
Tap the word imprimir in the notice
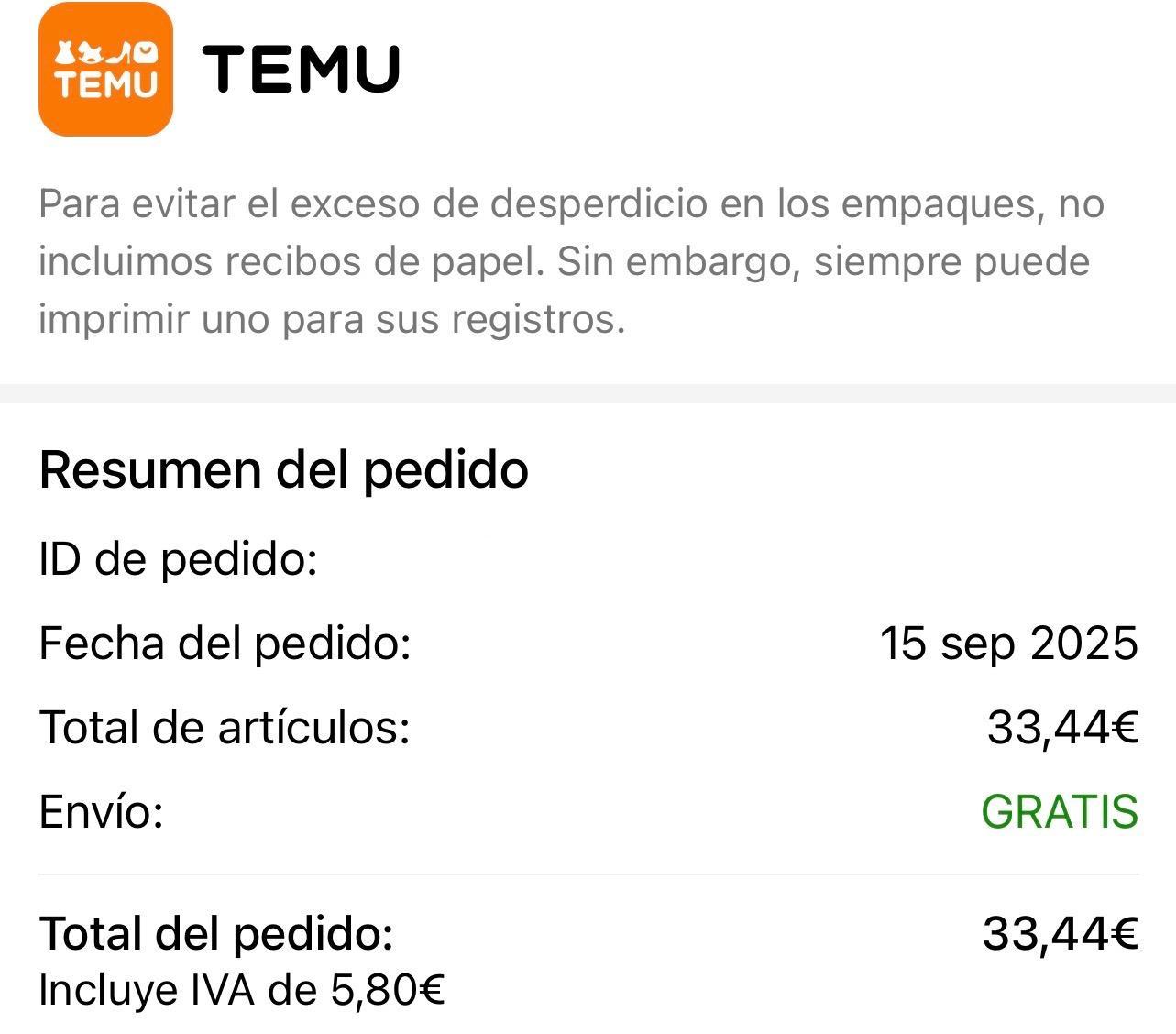click(x=113, y=319)
